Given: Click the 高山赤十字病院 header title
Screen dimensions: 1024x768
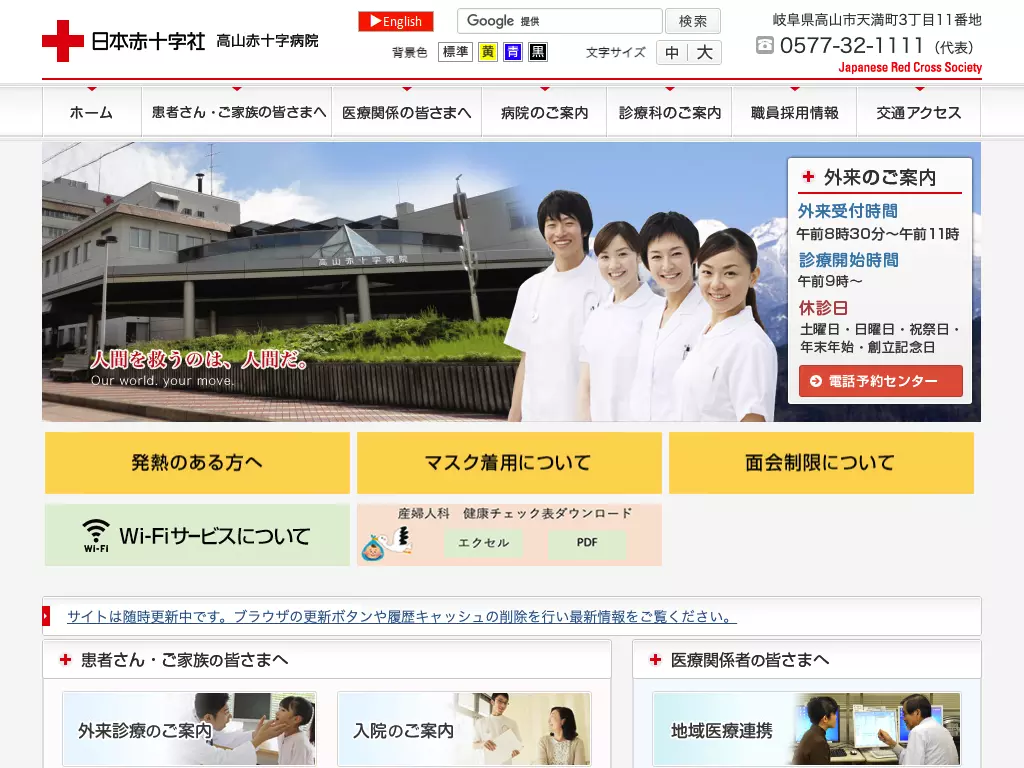Looking at the screenshot, I should (267, 40).
